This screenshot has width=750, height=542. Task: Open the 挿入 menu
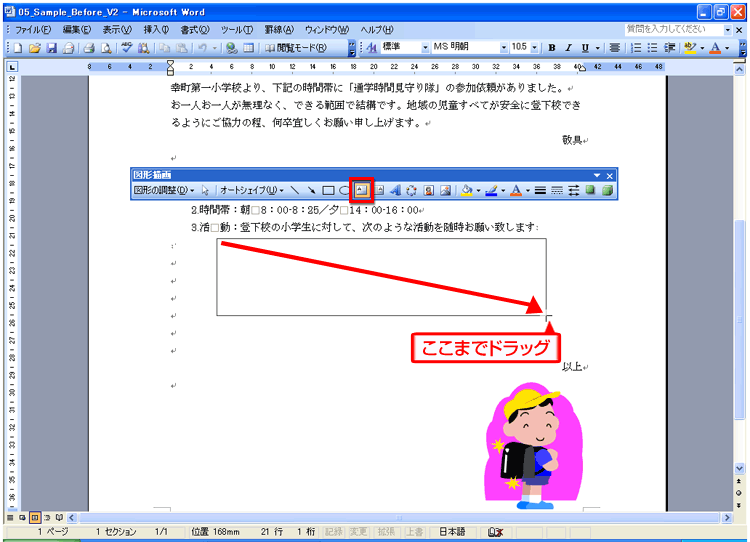point(156,30)
